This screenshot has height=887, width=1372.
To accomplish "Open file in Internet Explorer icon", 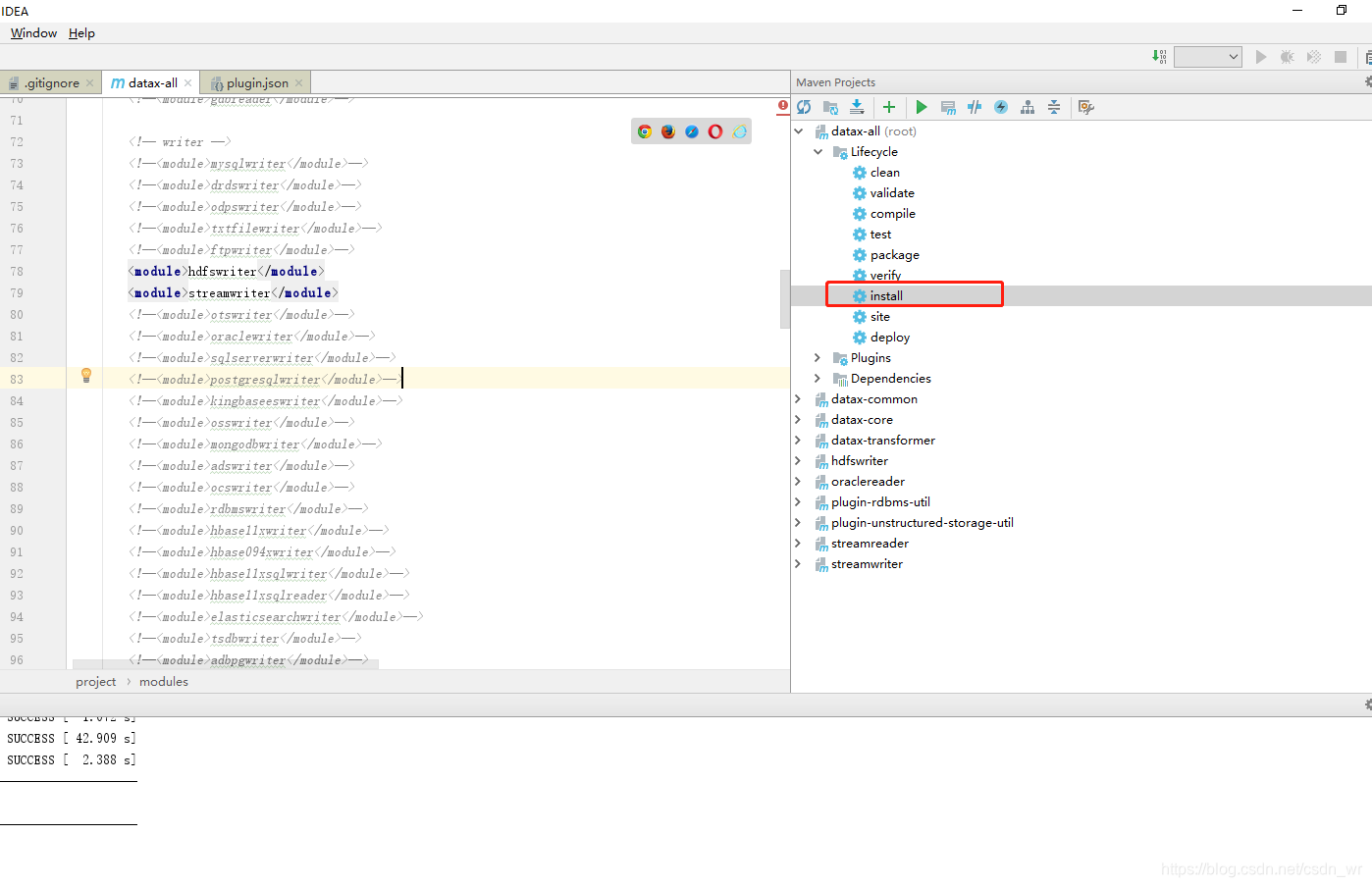I will (739, 131).
